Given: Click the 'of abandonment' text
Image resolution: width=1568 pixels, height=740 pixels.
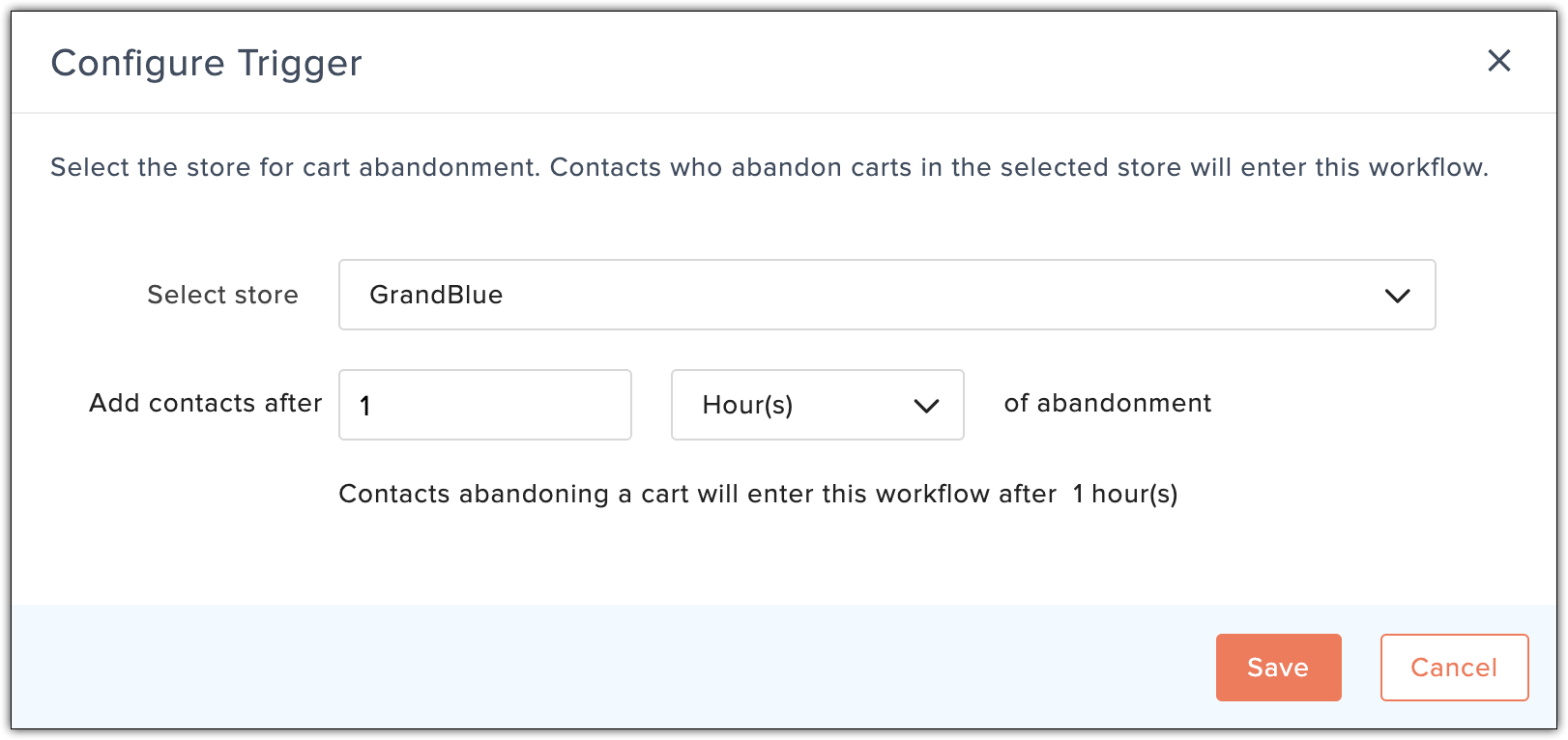Looking at the screenshot, I should coord(1107,403).
